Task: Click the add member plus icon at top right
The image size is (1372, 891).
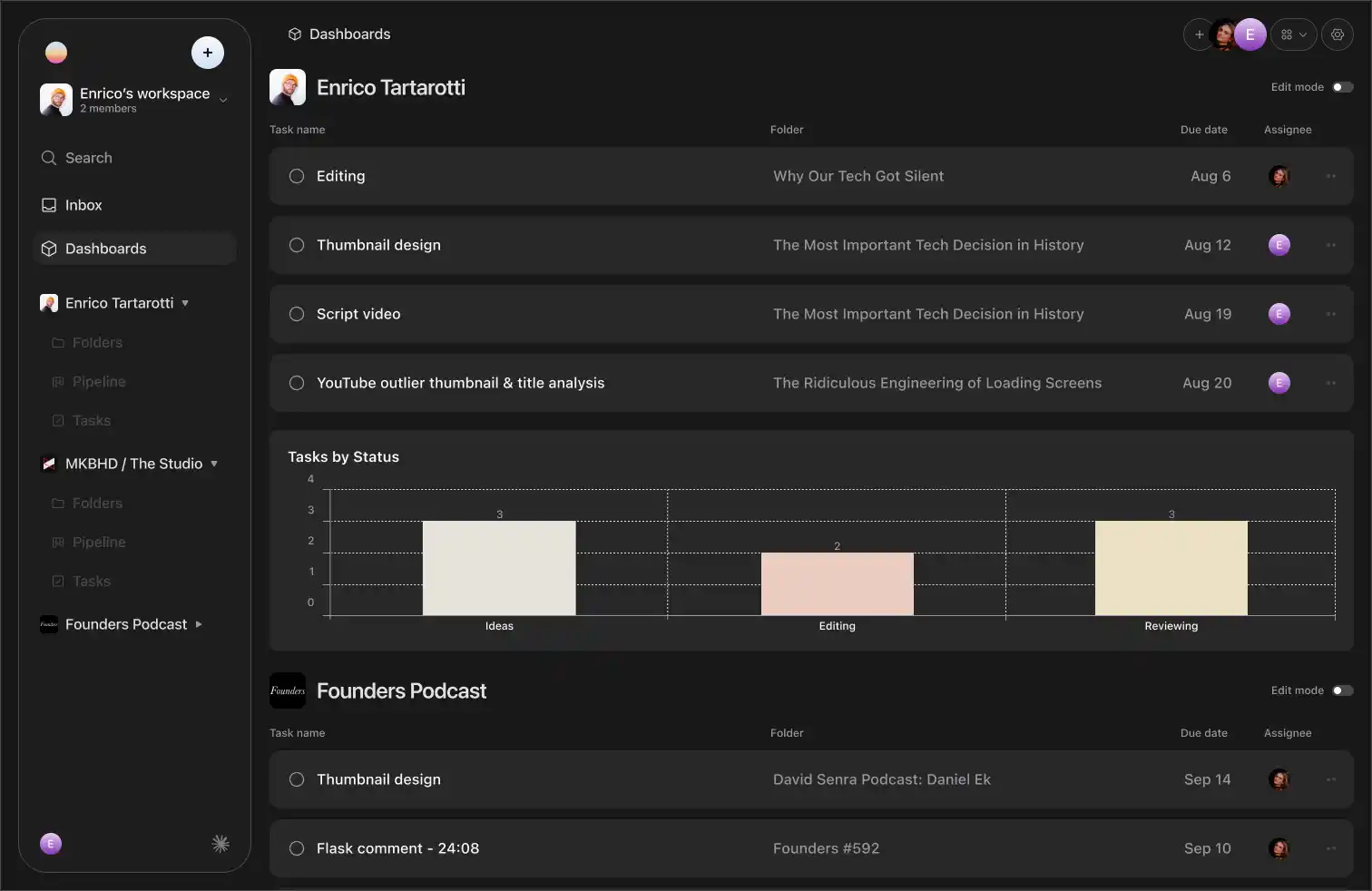Action: coord(1199,34)
